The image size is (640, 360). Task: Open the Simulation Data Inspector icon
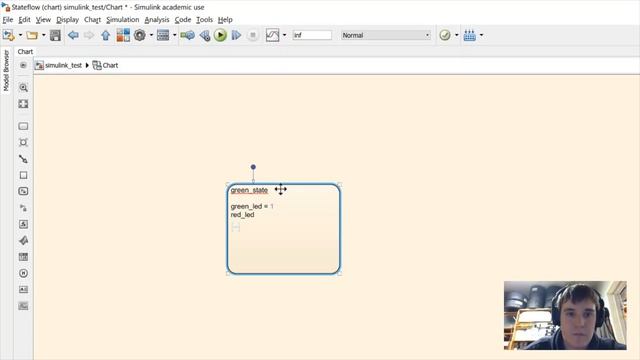(273, 35)
